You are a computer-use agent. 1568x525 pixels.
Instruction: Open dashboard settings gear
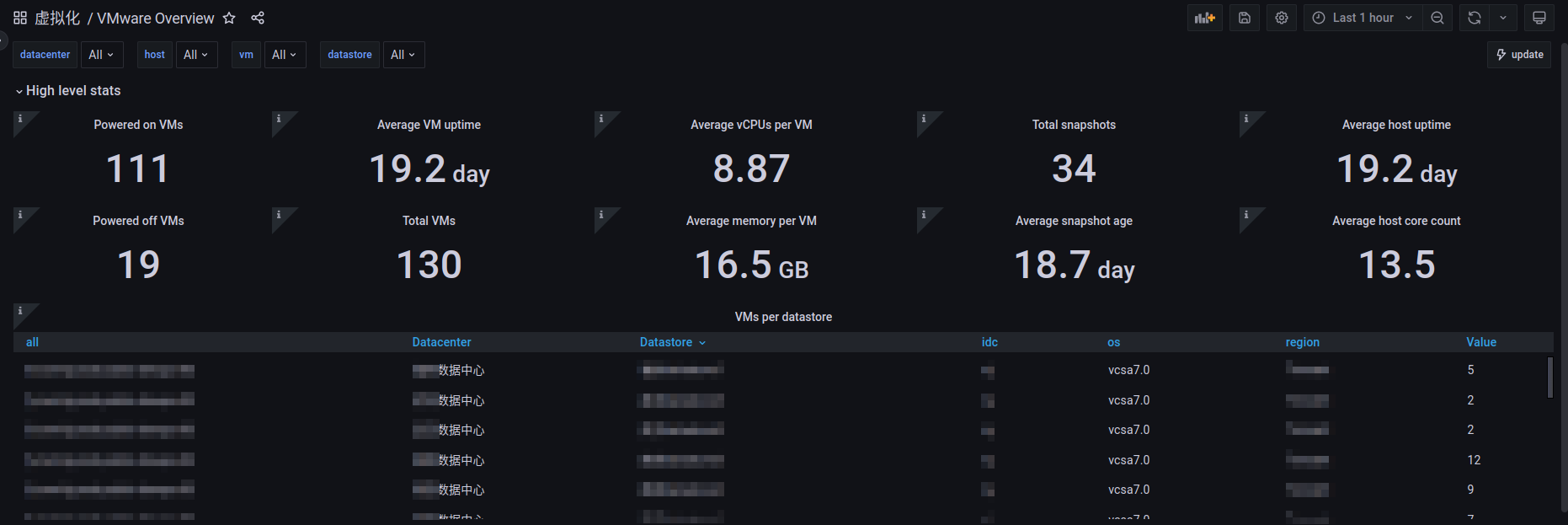tap(1282, 18)
